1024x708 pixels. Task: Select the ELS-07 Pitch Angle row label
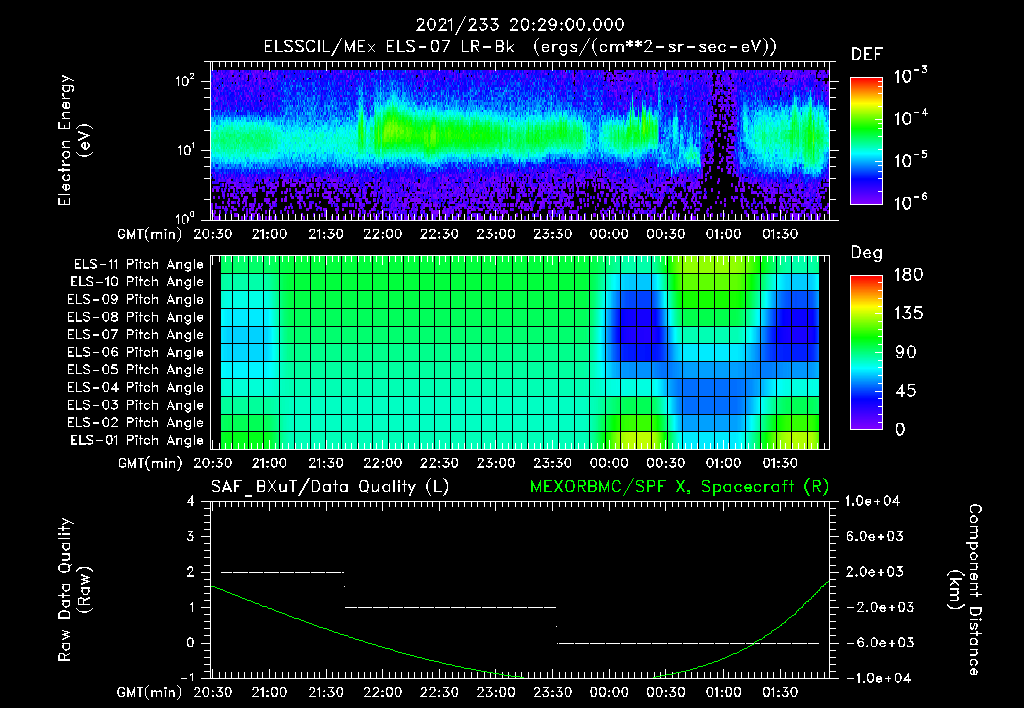click(x=136, y=334)
